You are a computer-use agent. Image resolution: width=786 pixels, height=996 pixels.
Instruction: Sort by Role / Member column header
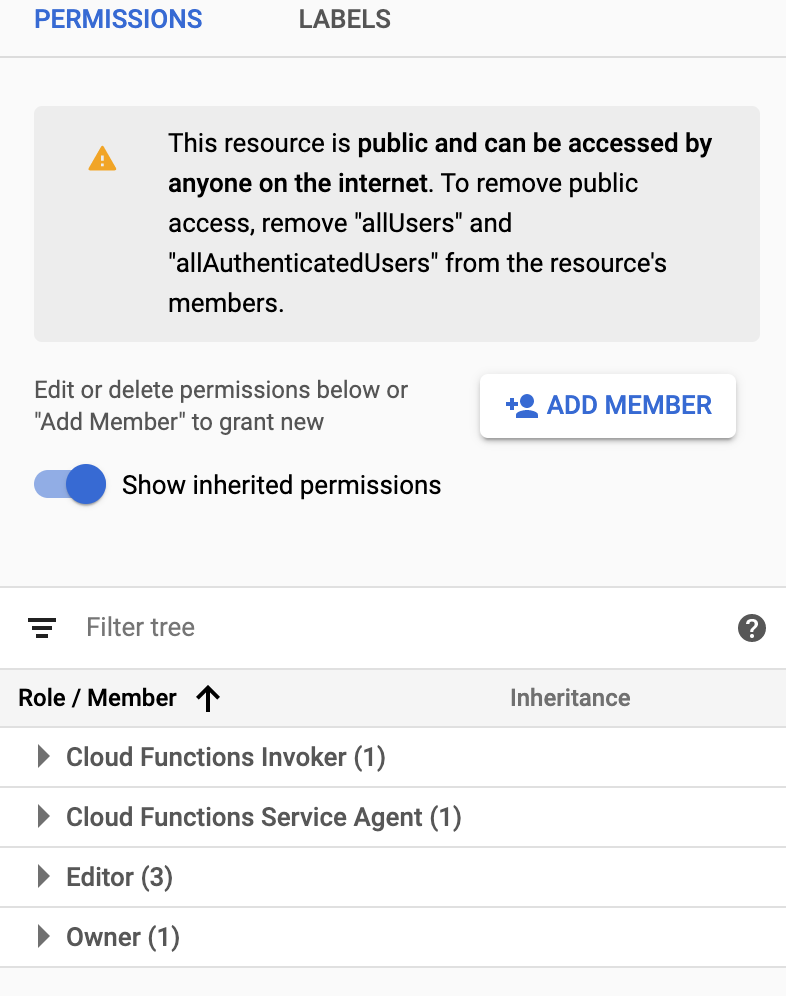97,698
